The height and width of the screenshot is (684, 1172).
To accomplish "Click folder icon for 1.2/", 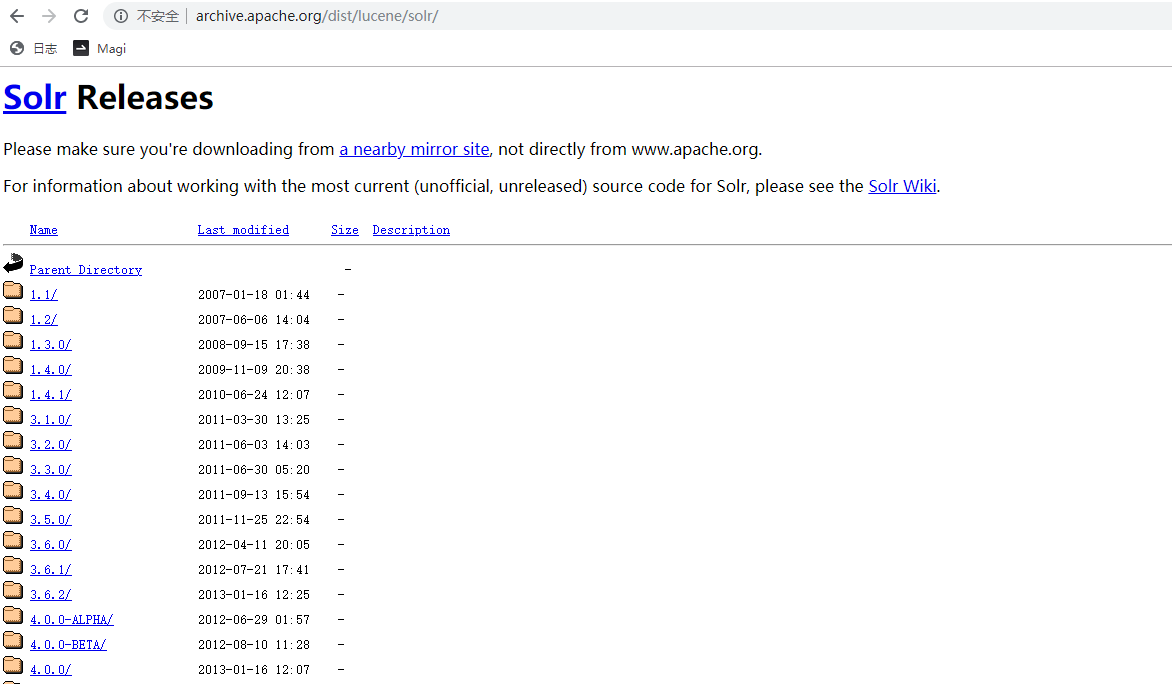I will [13, 315].
